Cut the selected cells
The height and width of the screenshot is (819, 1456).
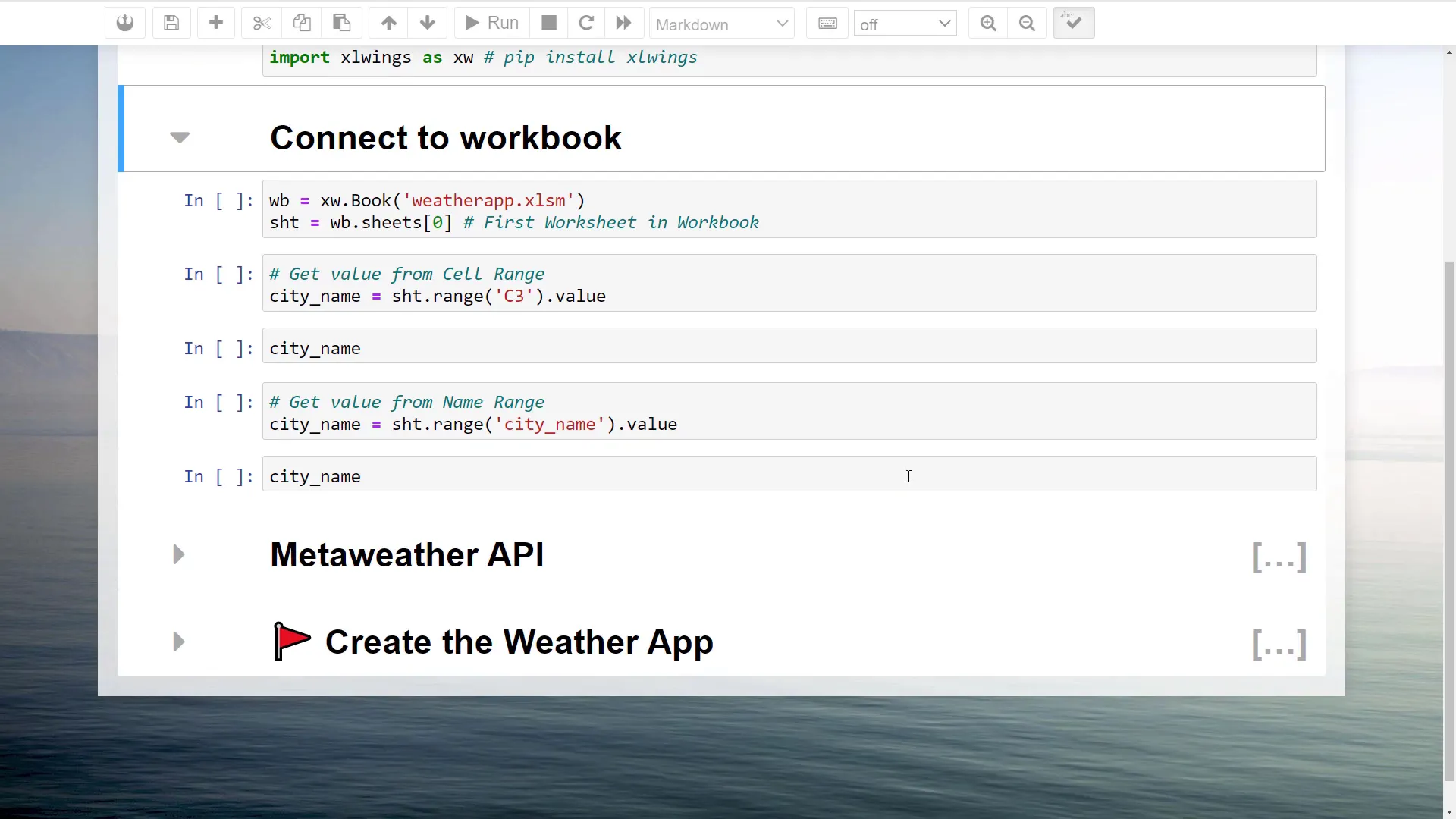(261, 23)
